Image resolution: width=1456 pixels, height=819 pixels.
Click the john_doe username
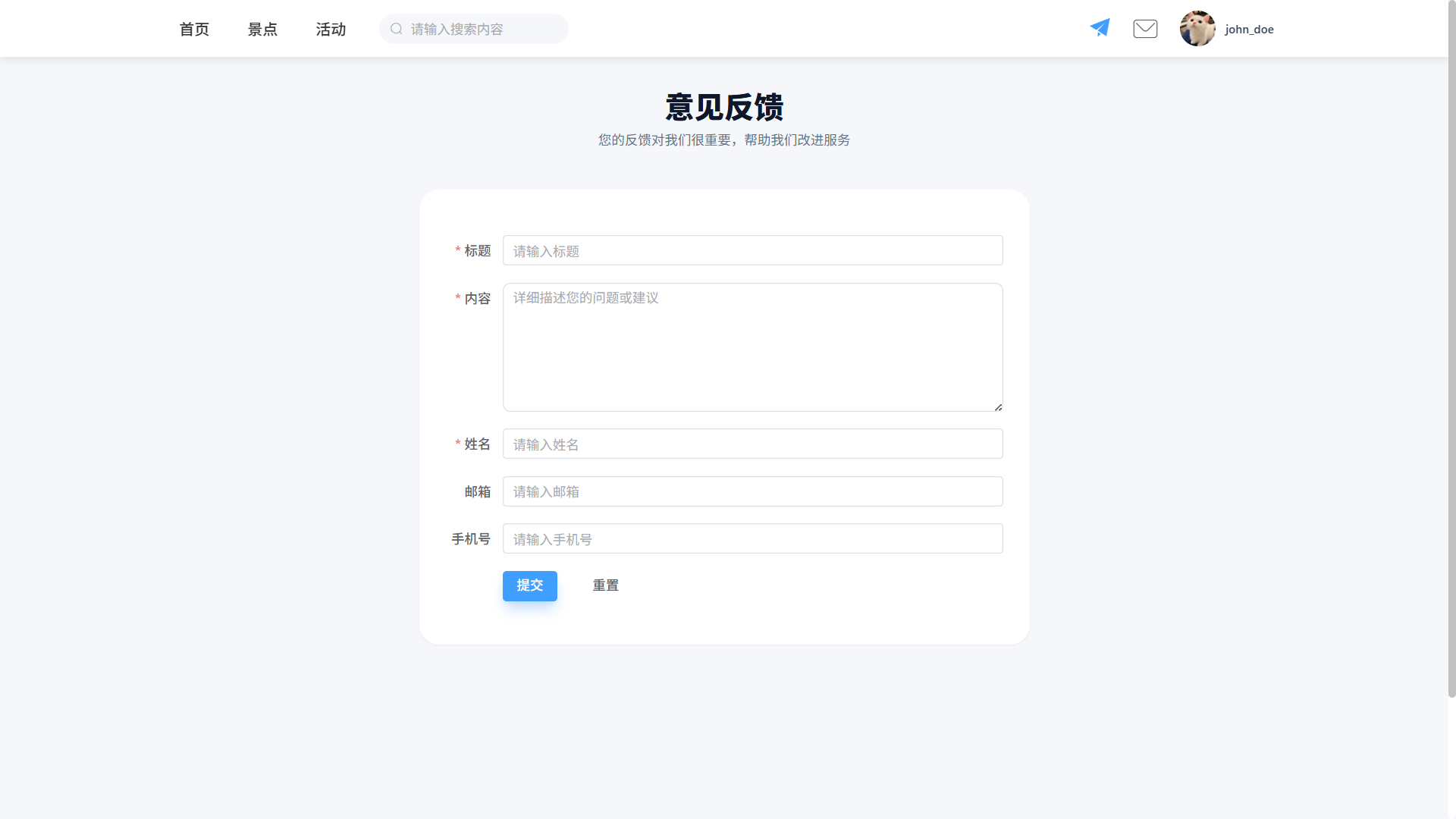1249,30
